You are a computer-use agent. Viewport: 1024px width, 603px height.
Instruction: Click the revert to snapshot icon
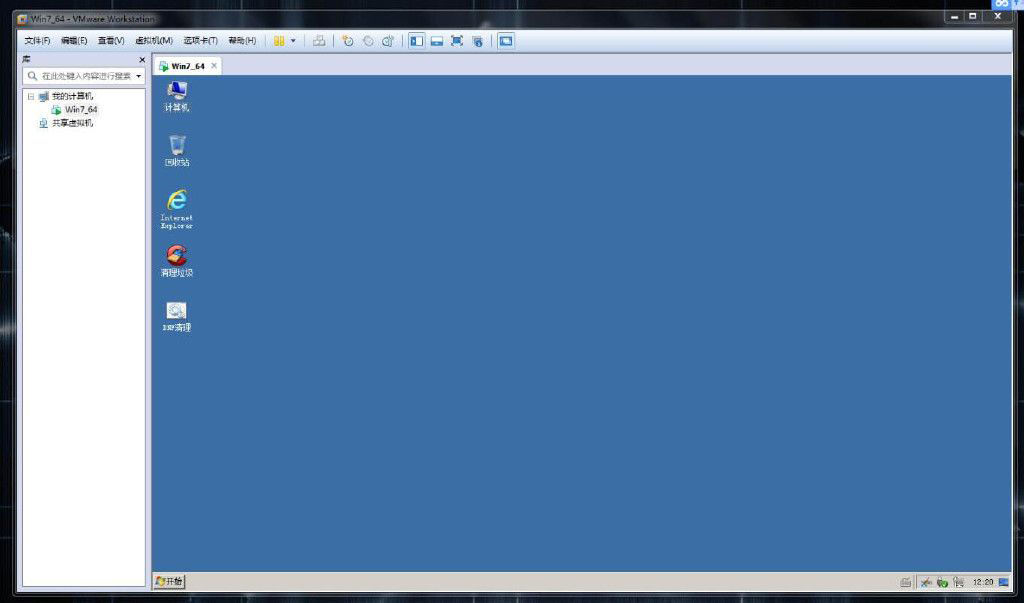pyautogui.click(x=368, y=41)
